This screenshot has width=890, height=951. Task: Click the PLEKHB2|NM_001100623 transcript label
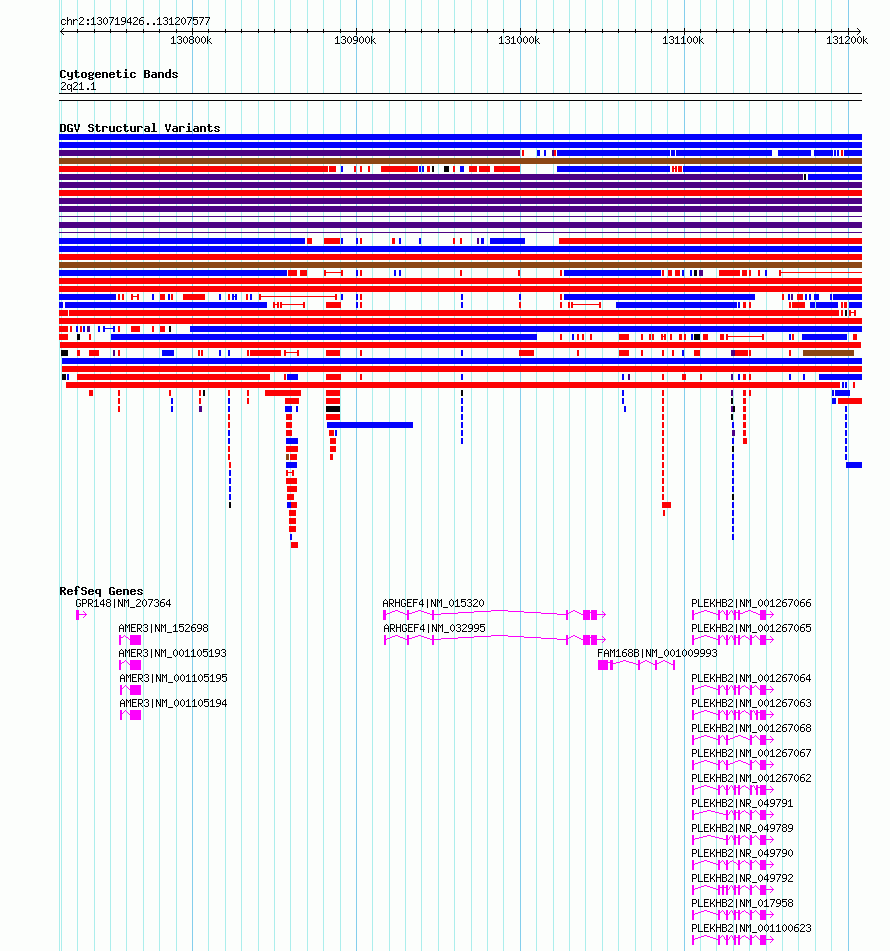click(751, 928)
